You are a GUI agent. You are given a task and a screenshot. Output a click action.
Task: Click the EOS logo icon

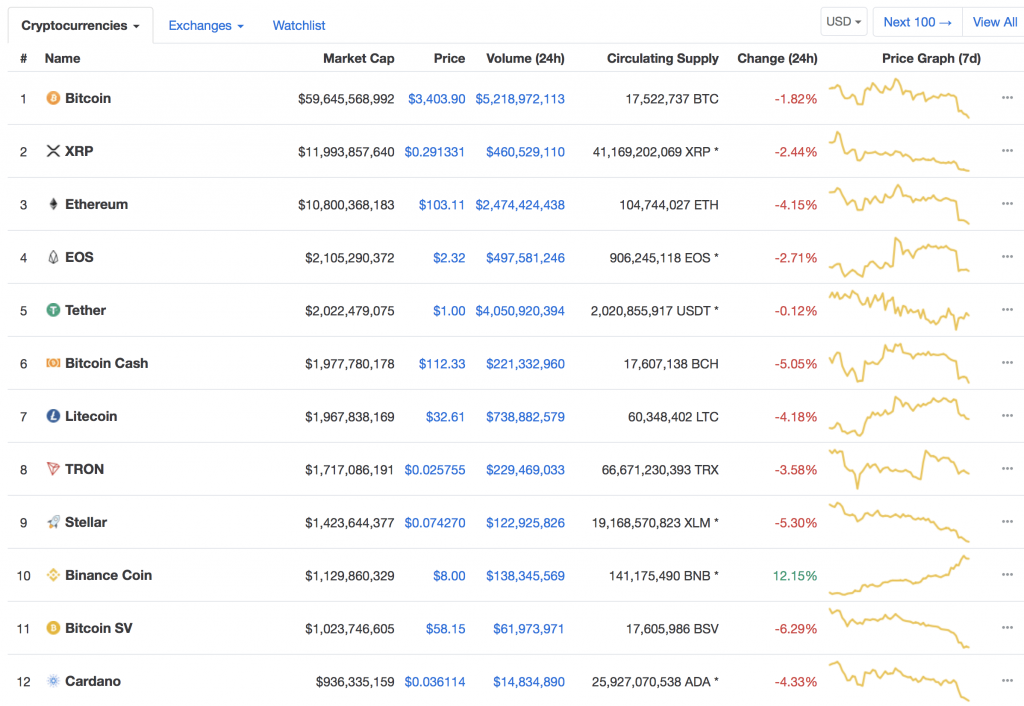(x=53, y=257)
